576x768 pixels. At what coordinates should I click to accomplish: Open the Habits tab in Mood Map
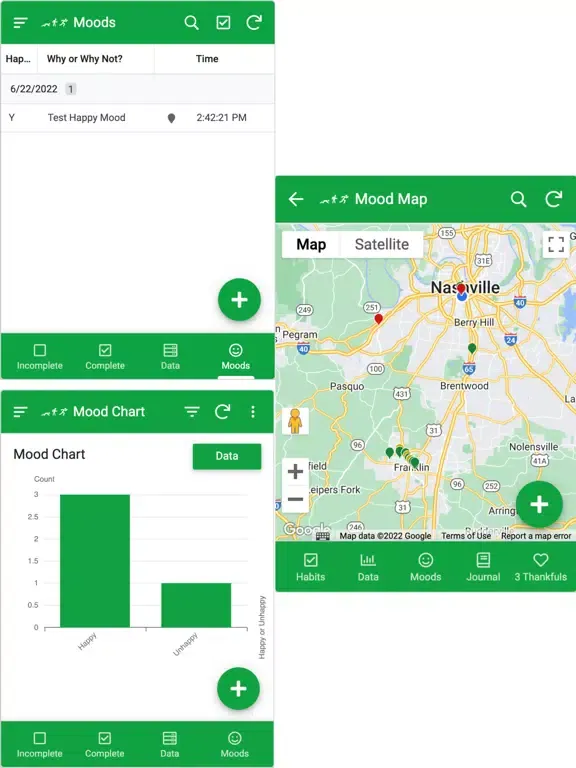[311, 567]
